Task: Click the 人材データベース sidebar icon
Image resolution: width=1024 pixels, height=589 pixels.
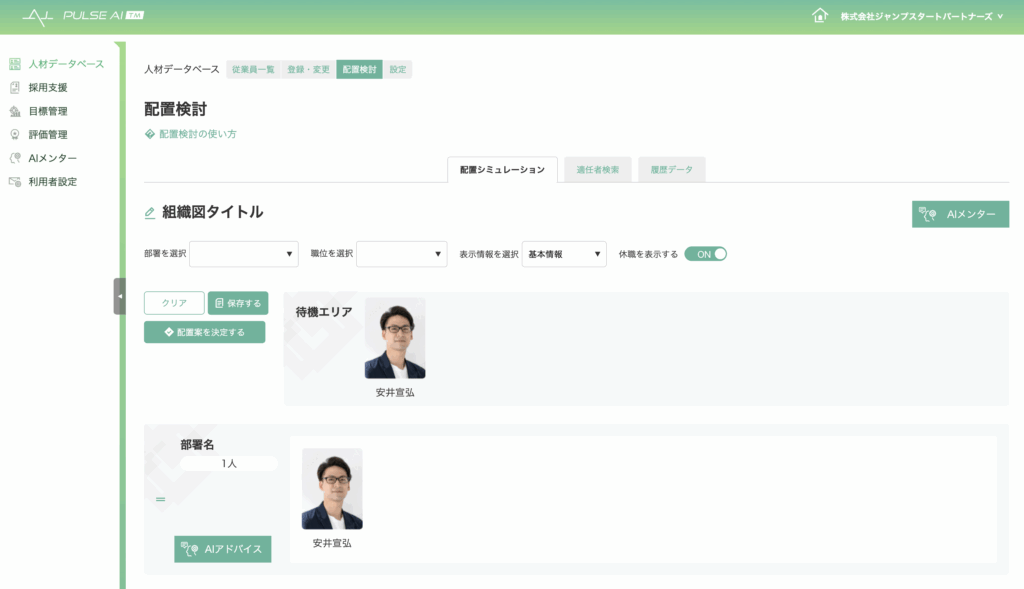Action: pos(15,64)
